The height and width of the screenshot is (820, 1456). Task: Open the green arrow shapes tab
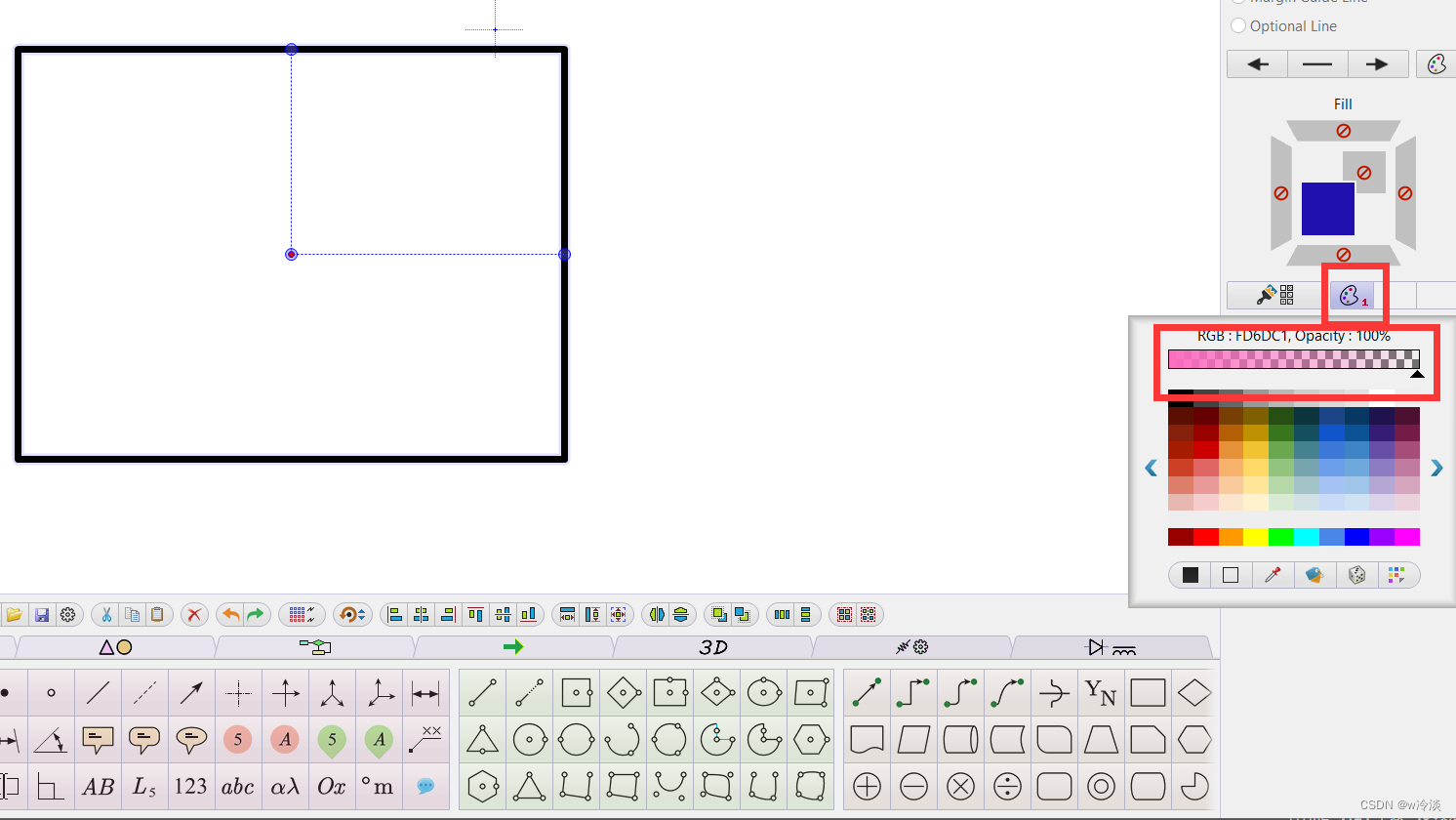coord(513,647)
